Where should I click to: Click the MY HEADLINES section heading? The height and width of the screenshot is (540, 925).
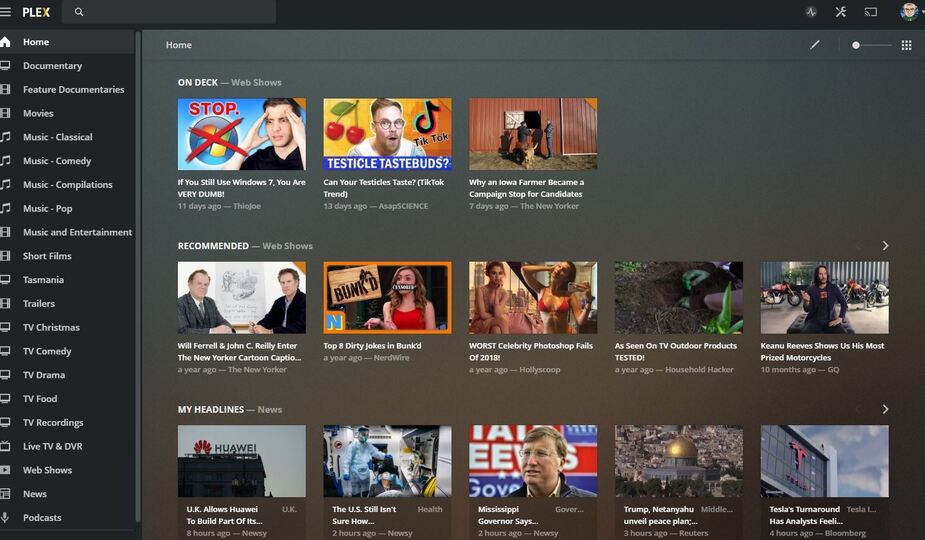click(211, 410)
